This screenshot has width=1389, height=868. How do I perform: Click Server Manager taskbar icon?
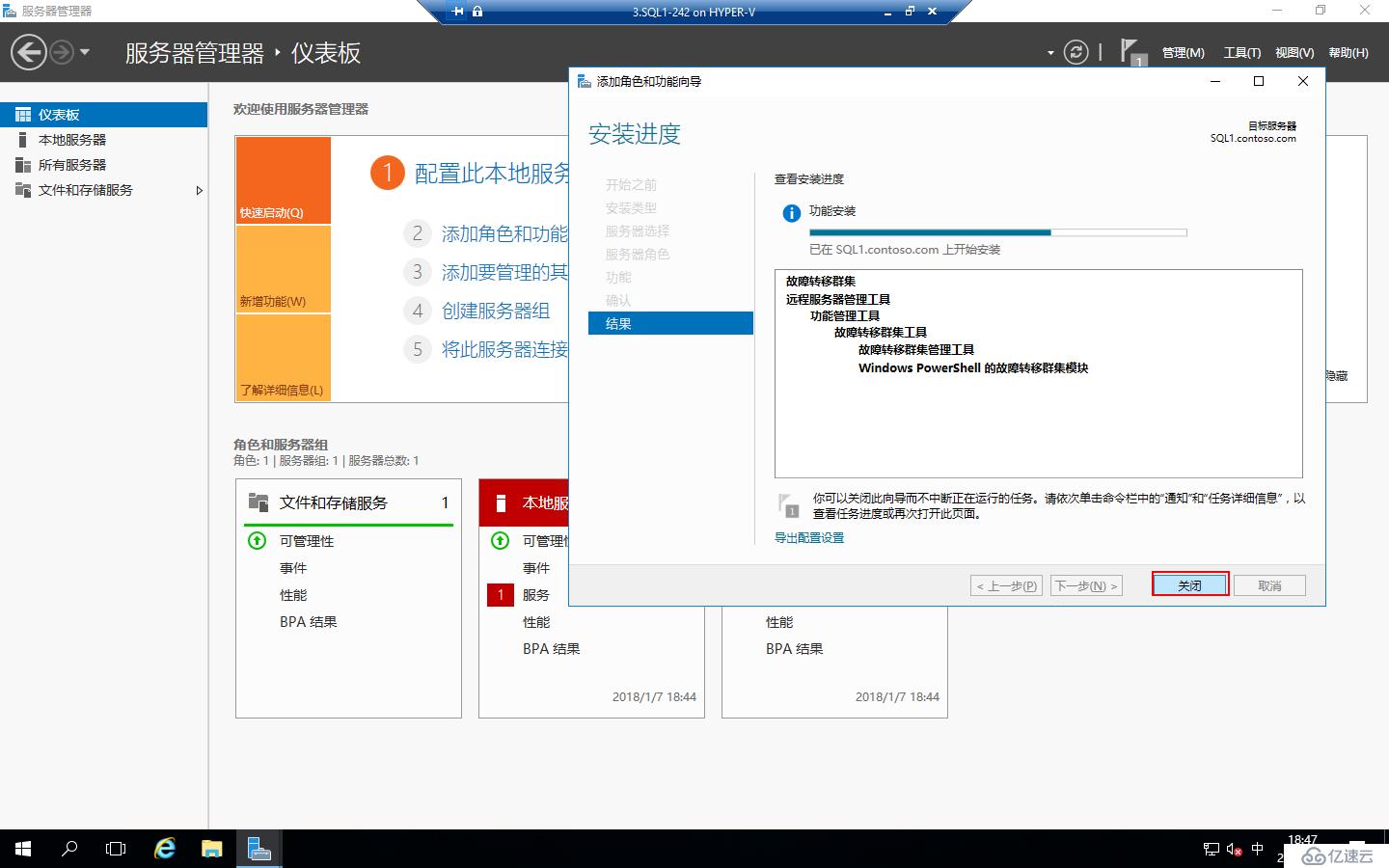click(x=259, y=849)
